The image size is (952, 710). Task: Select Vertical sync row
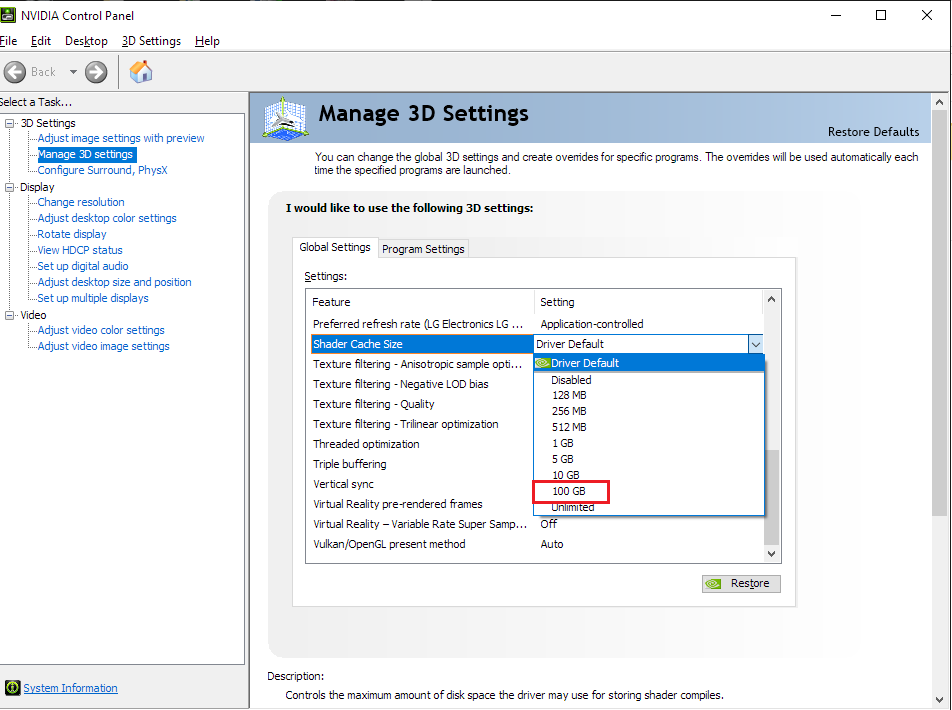[422, 485]
